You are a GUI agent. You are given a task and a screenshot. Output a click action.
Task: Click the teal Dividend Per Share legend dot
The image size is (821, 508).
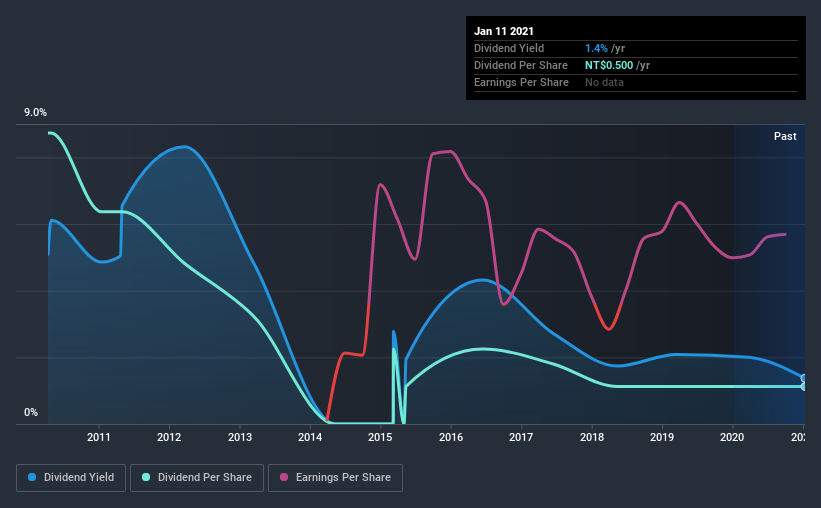click(146, 477)
